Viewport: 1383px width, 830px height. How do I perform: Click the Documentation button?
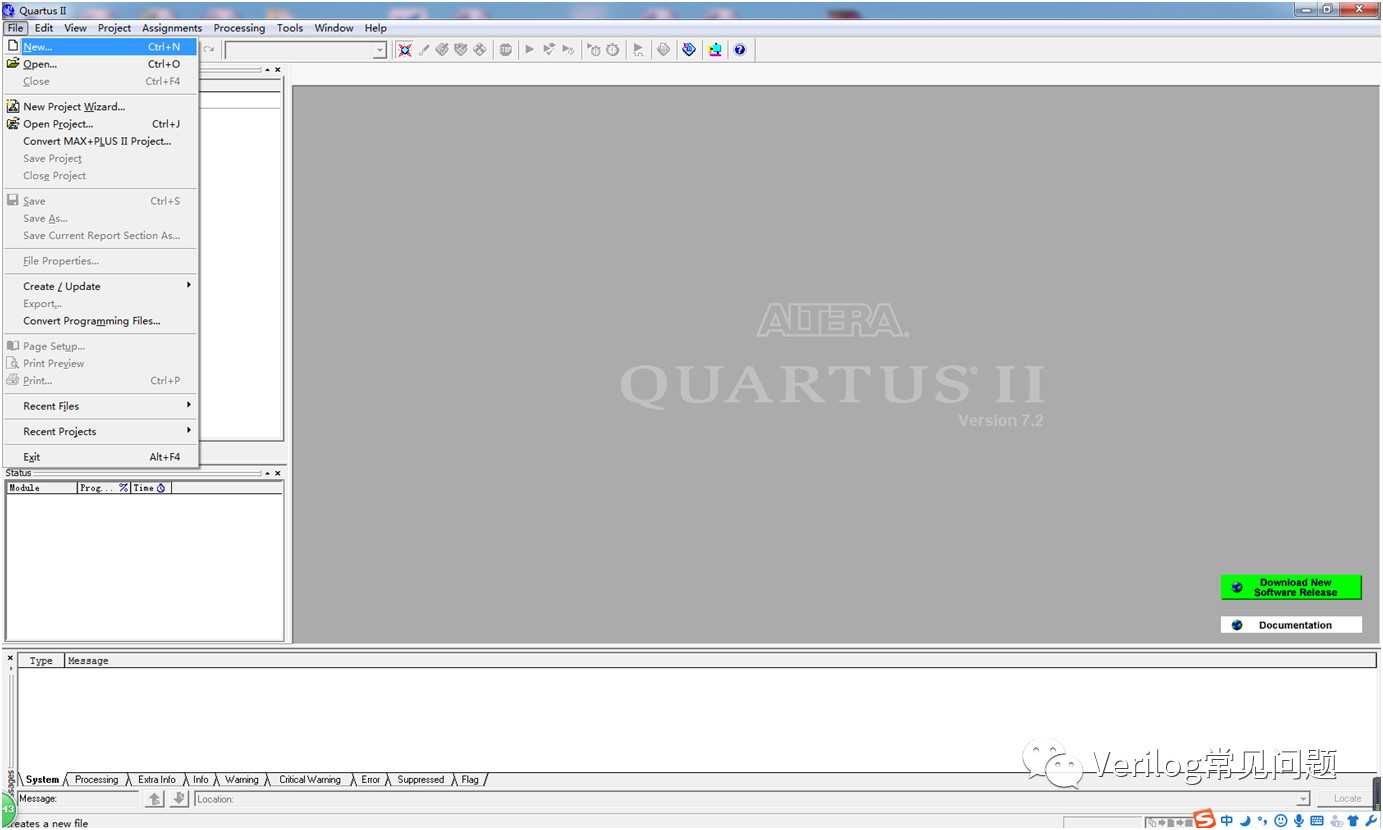coord(1291,625)
